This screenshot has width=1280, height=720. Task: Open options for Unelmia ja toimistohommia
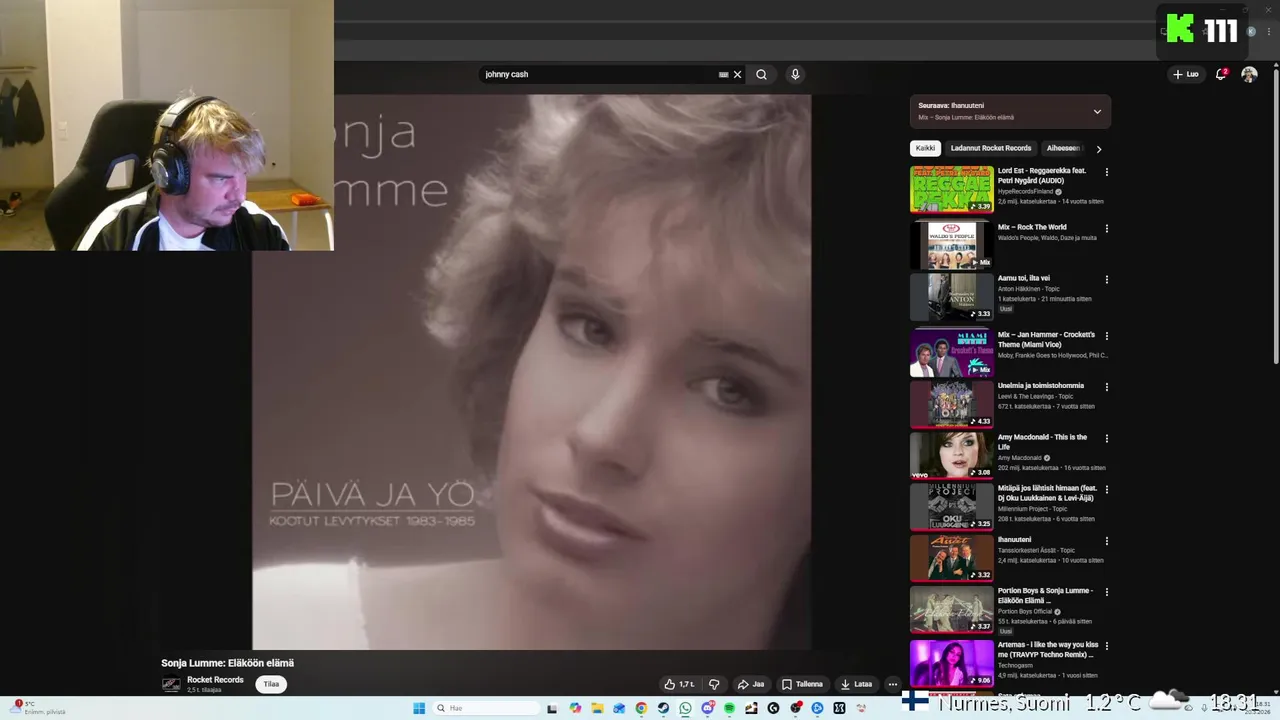(x=1106, y=386)
